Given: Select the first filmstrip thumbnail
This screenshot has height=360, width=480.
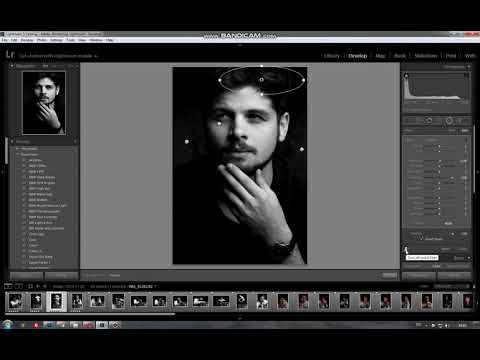Looking at the screenshot, I should (15, 301).
